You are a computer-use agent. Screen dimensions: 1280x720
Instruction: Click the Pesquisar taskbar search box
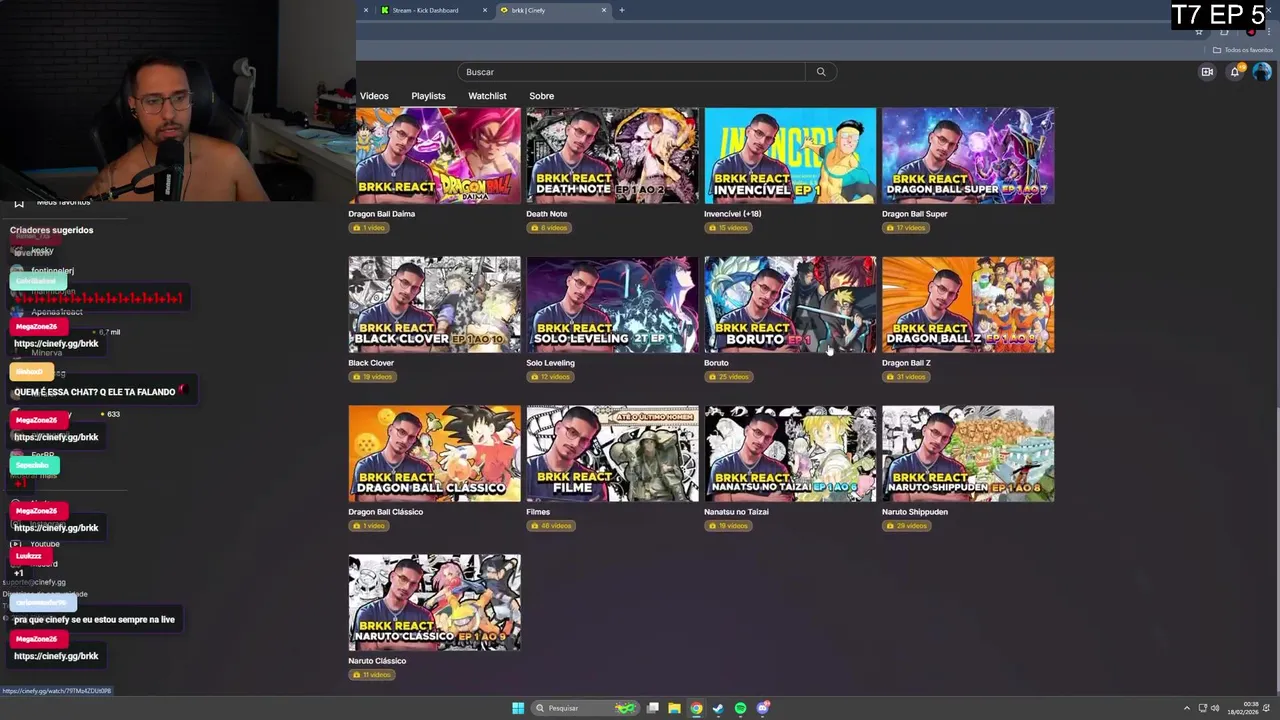pyautogui.click(x=585, y=708)
